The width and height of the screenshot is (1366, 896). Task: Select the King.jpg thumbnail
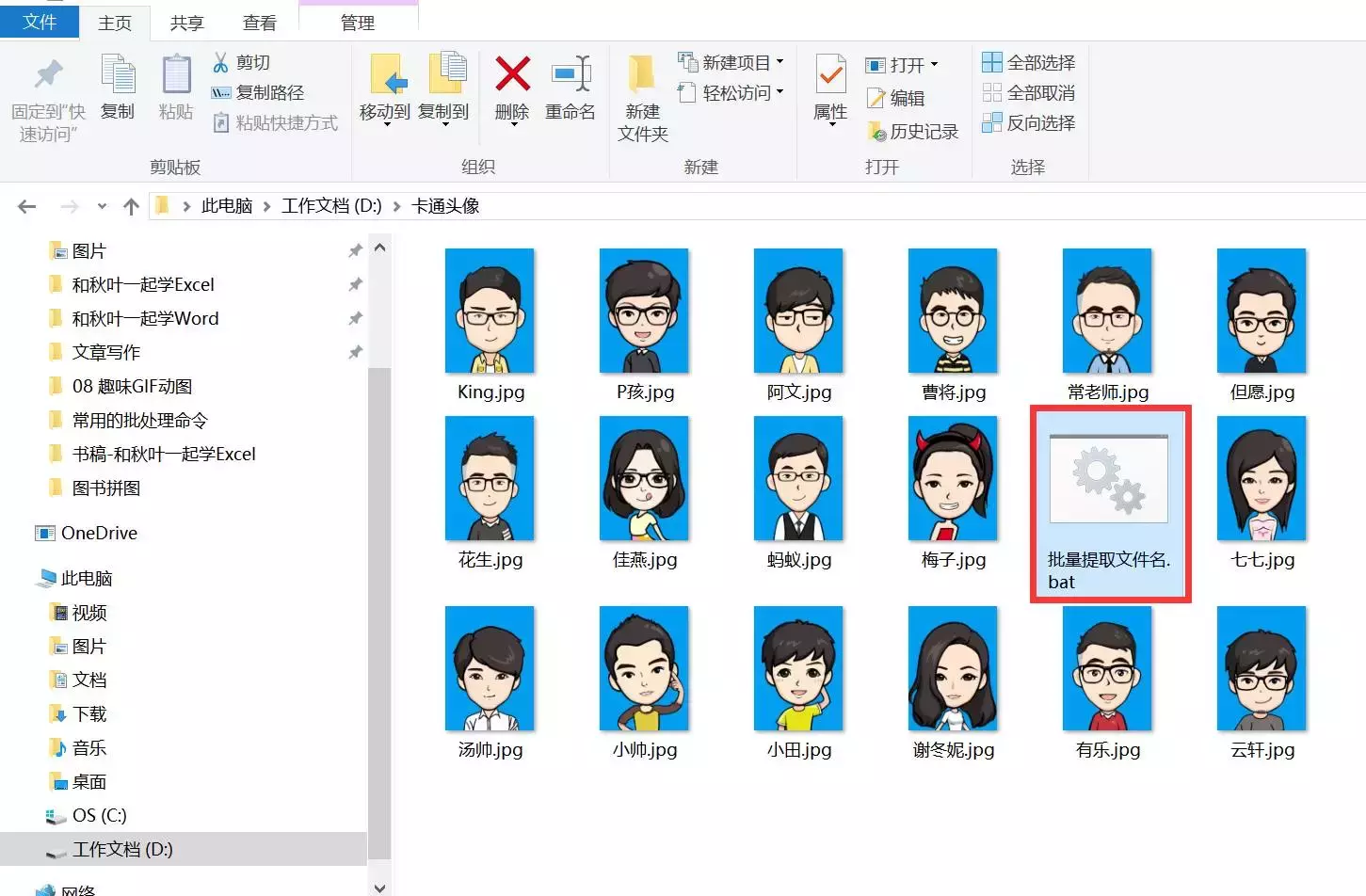490,311
